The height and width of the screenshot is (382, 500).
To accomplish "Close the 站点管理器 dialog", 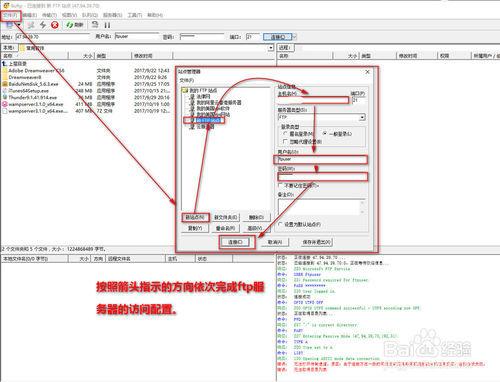I will [x=368, y=72].
